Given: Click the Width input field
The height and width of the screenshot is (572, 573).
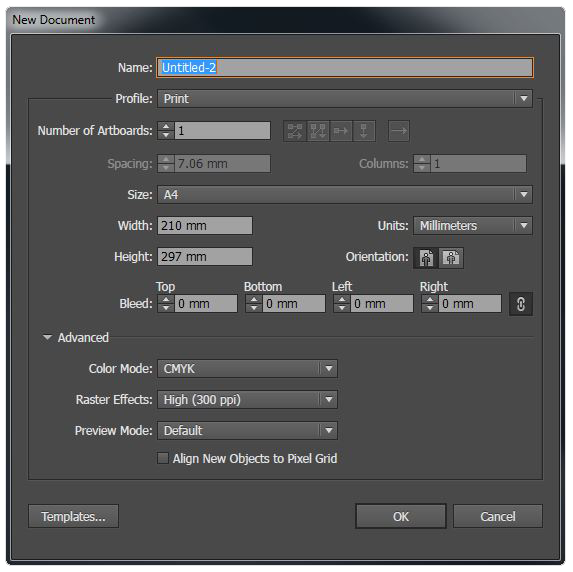Looking at the screenshot, I should pyautogui.click(x=205, y=226).
